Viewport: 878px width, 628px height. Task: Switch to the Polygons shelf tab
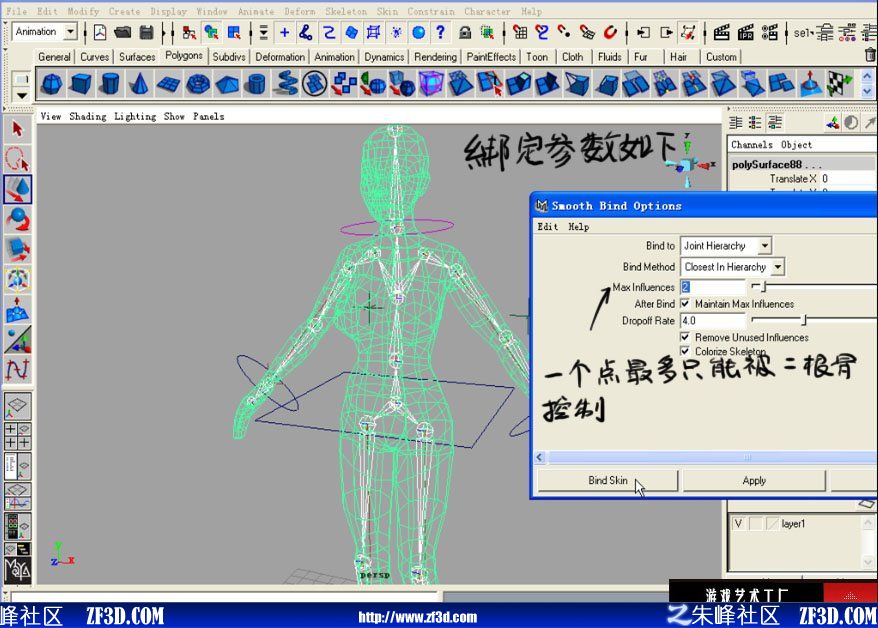click(184, 56)
